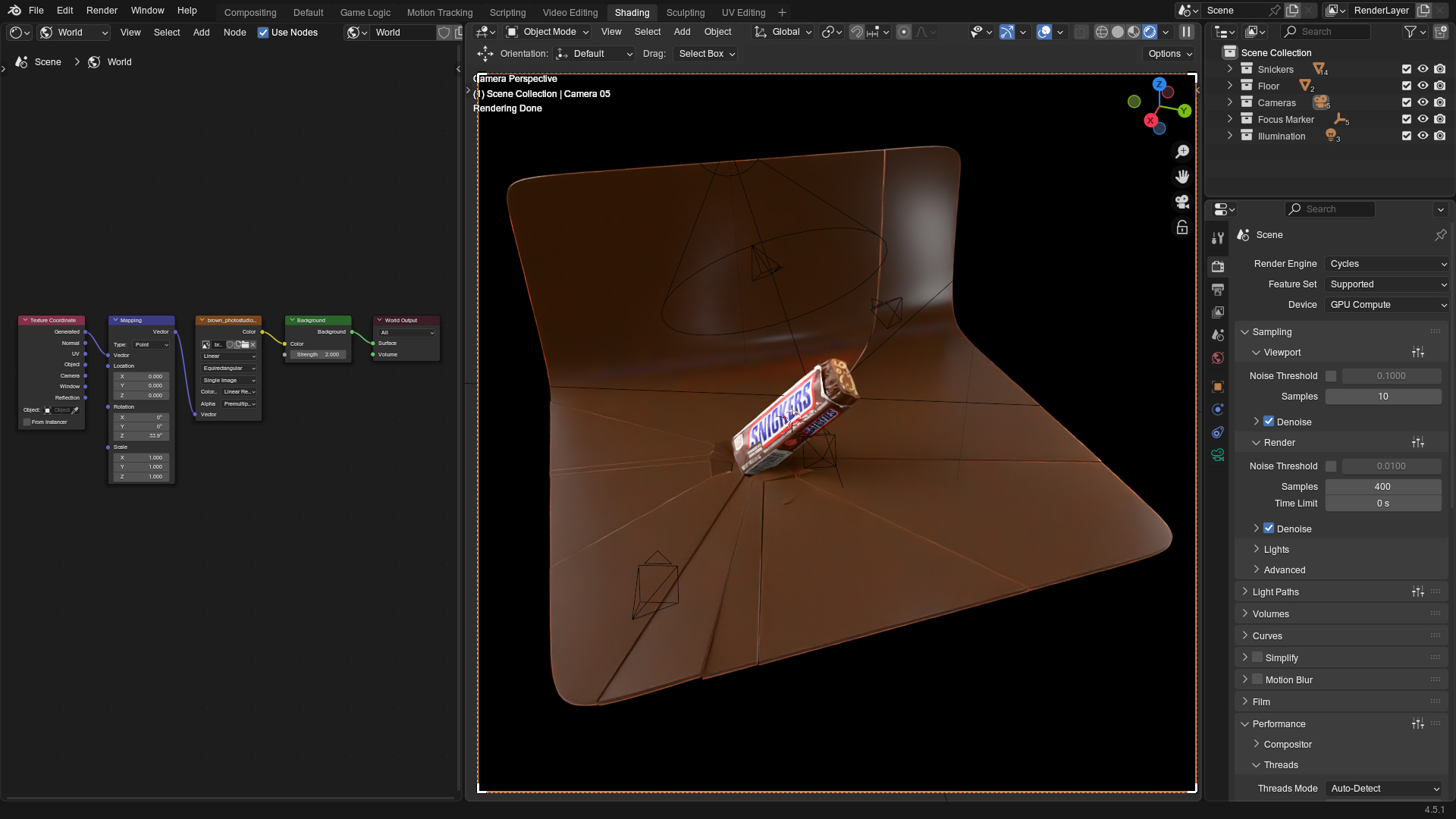The height and width of the screenshot is (819, 1456).
Task: Open the Feature Set dropdown
Action: pos(1388,284)
